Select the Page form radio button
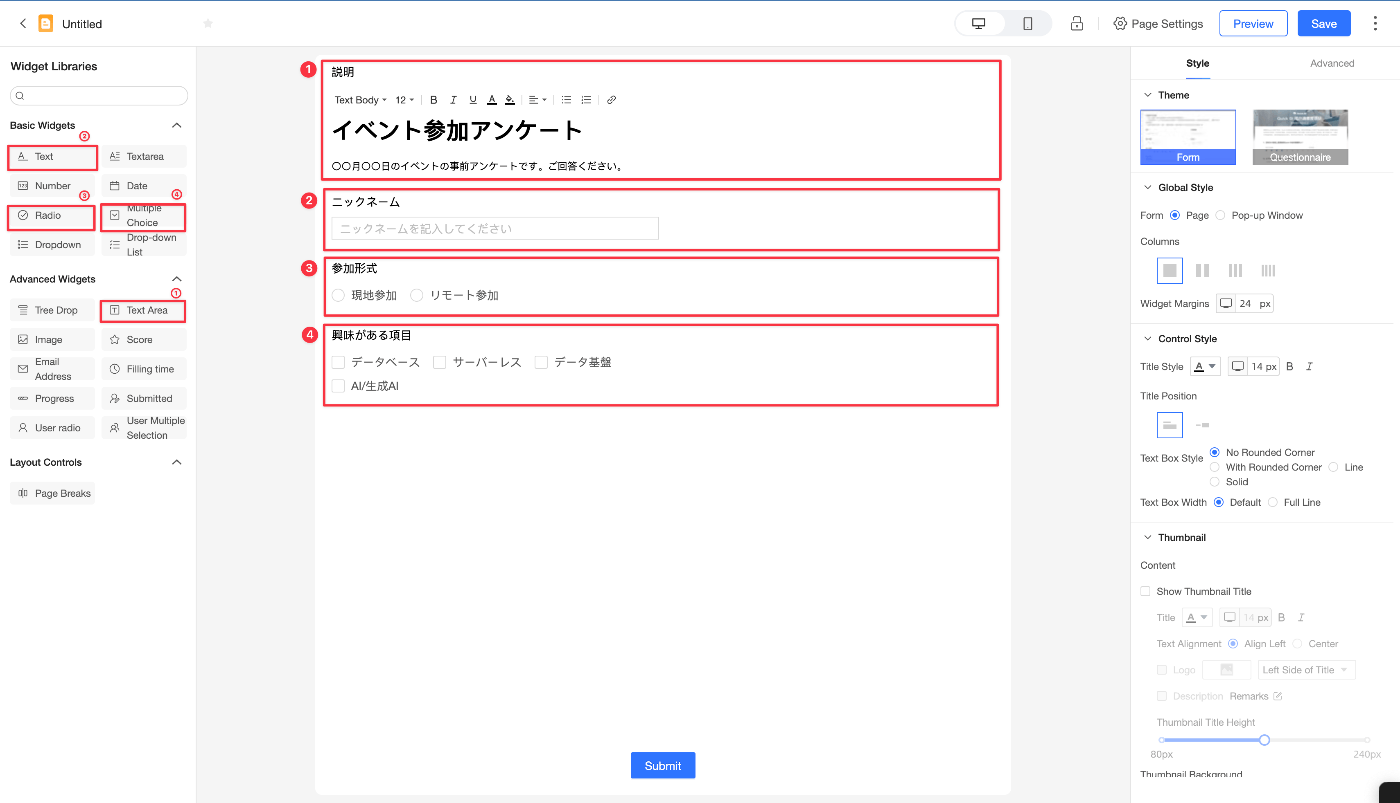The image size is (1400, 803). click(1175, 215)
